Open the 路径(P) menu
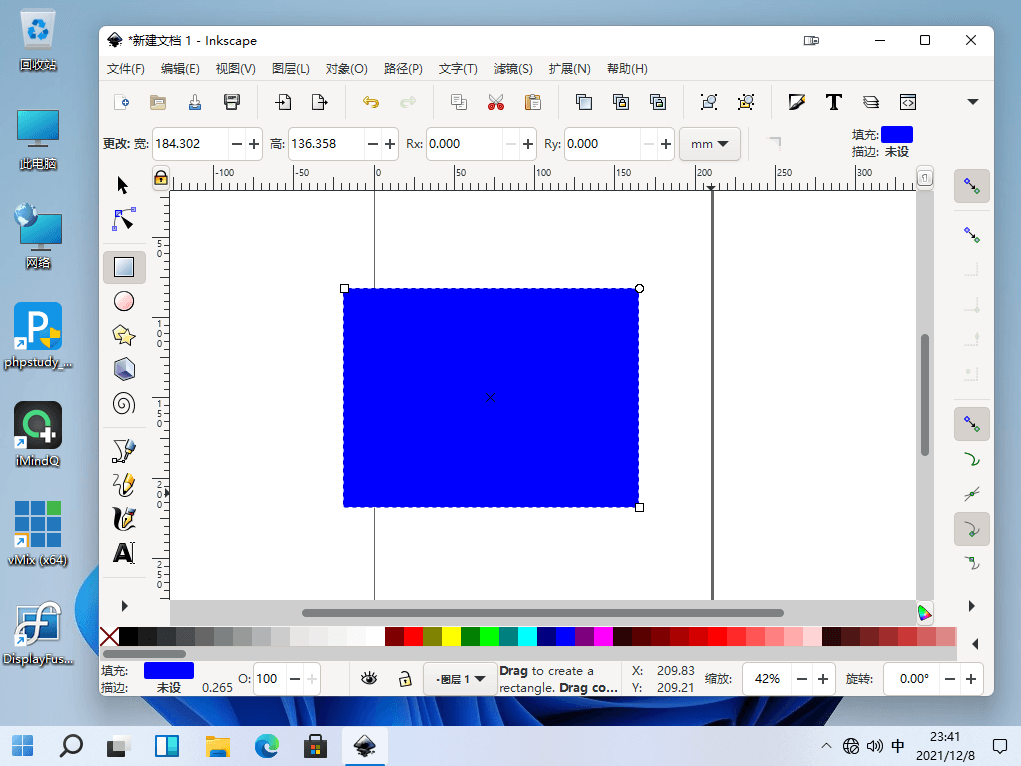 tap(404, 68)
